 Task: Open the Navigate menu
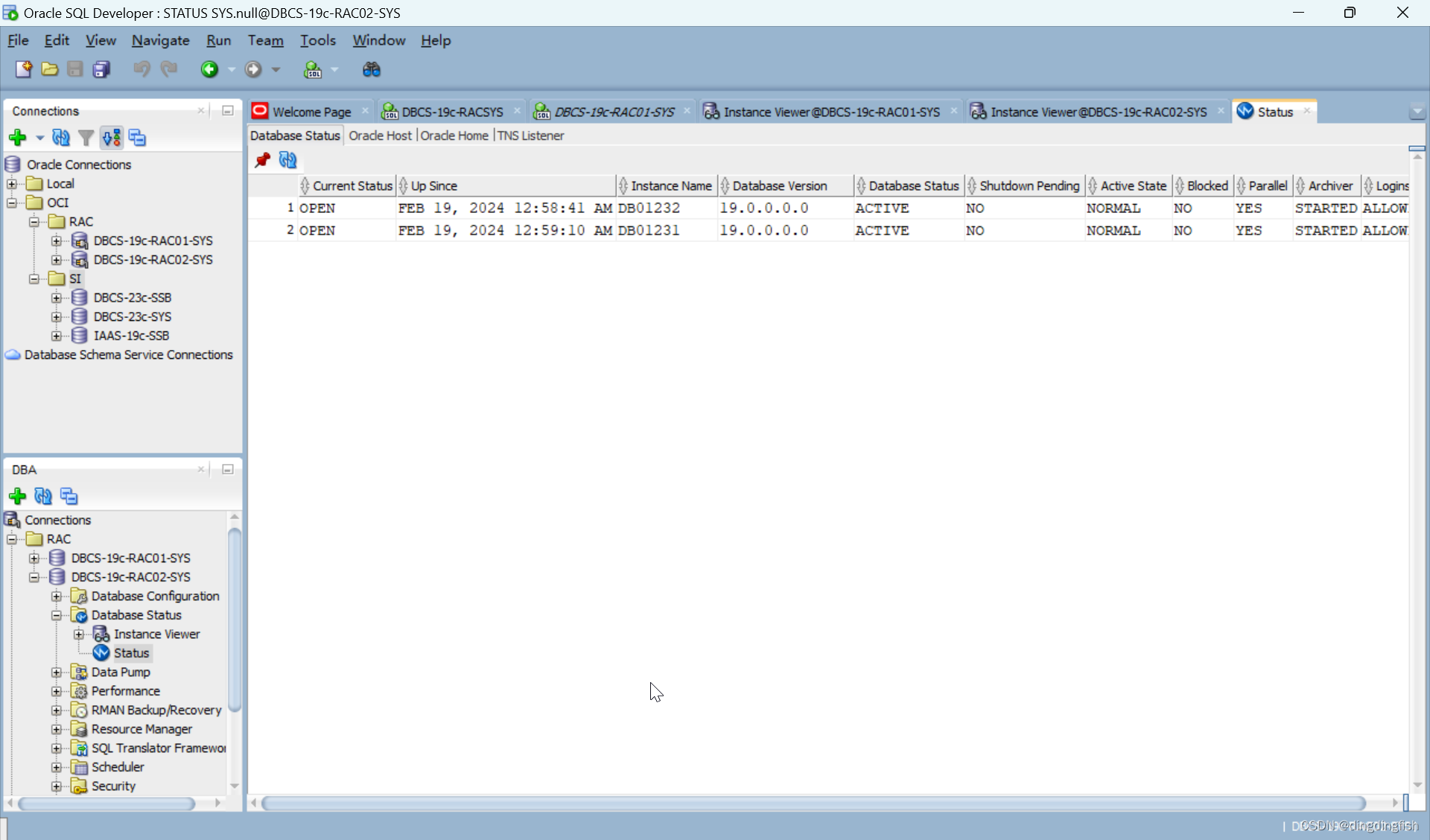[160, 40]
